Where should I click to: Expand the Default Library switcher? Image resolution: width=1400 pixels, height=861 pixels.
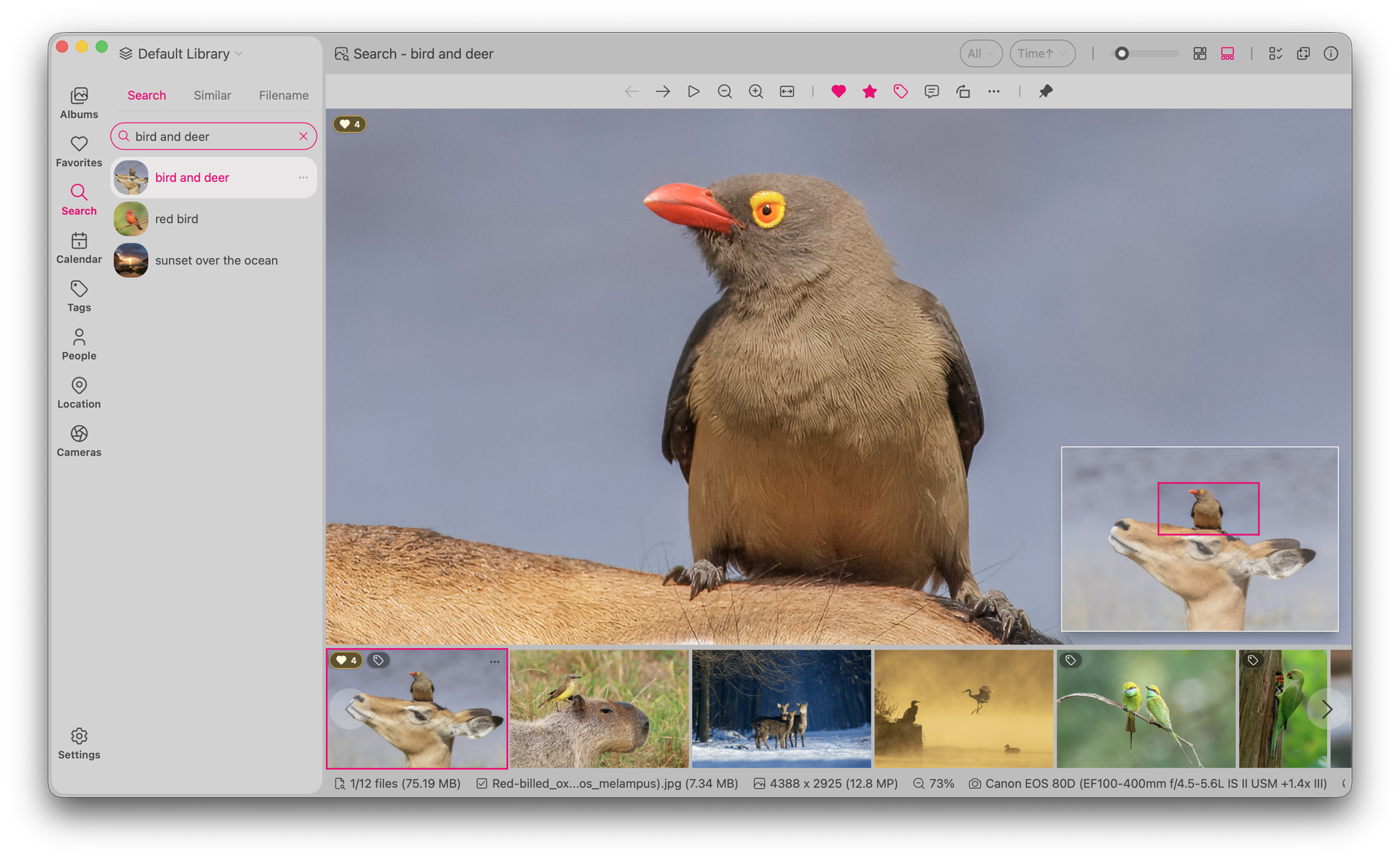[180, 53]
